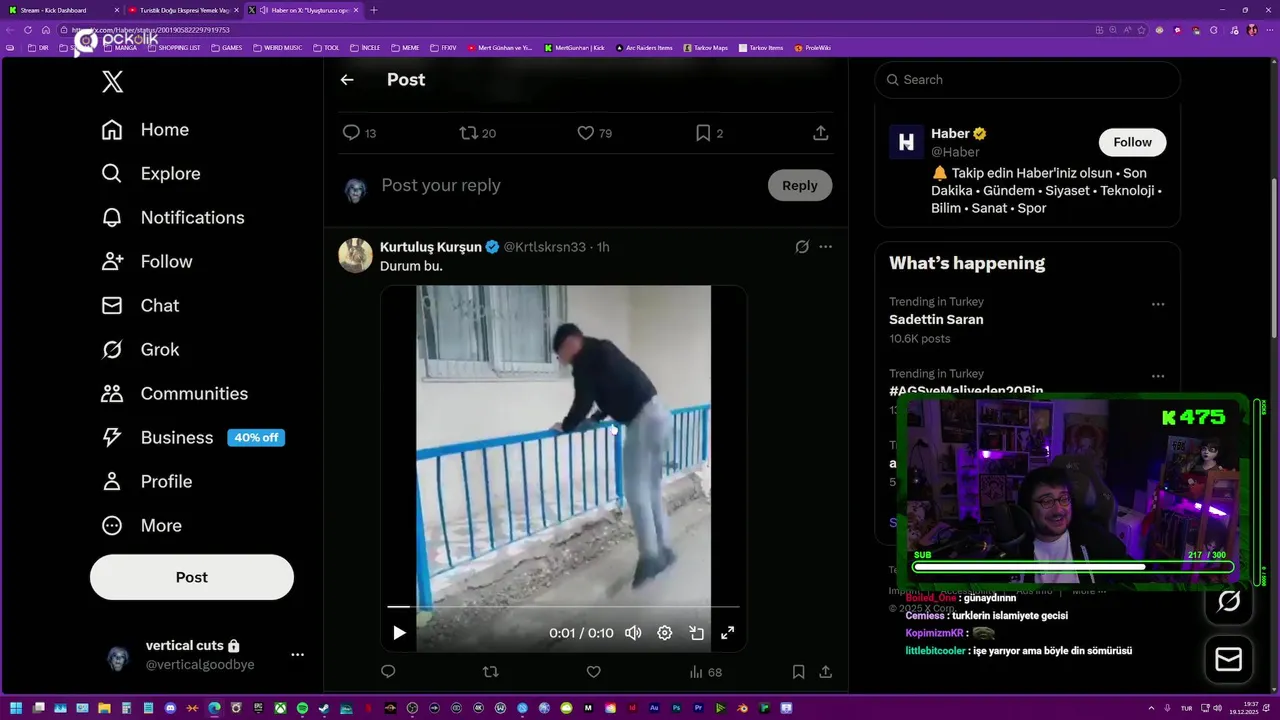Open Kurtuluş Kurşun's profile via the display name
This screenshot has width=1280, height=720.
pyautogui.click(x=431, y=247)
